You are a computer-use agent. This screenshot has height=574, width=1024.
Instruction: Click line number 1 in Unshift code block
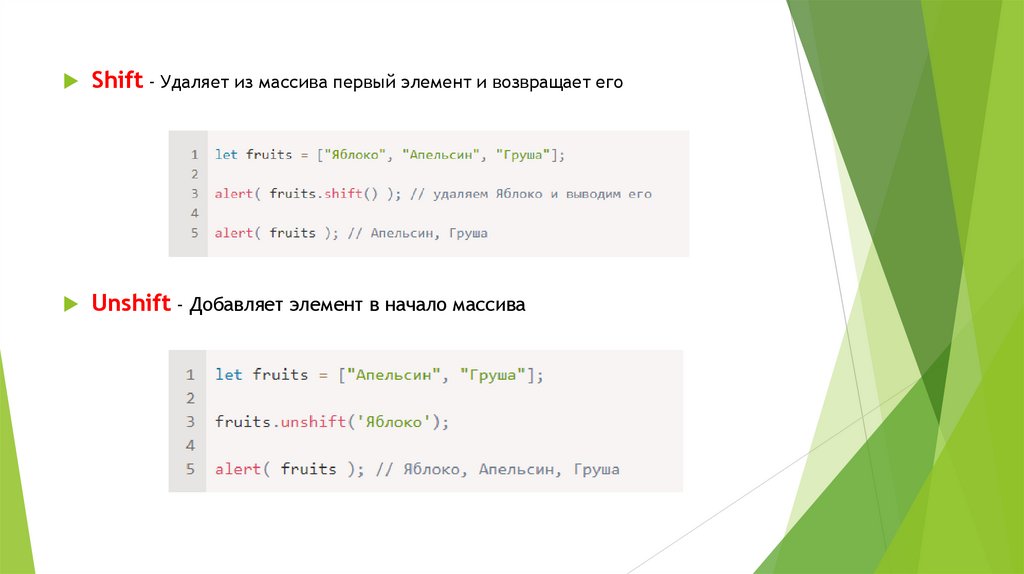click(190, 375)
